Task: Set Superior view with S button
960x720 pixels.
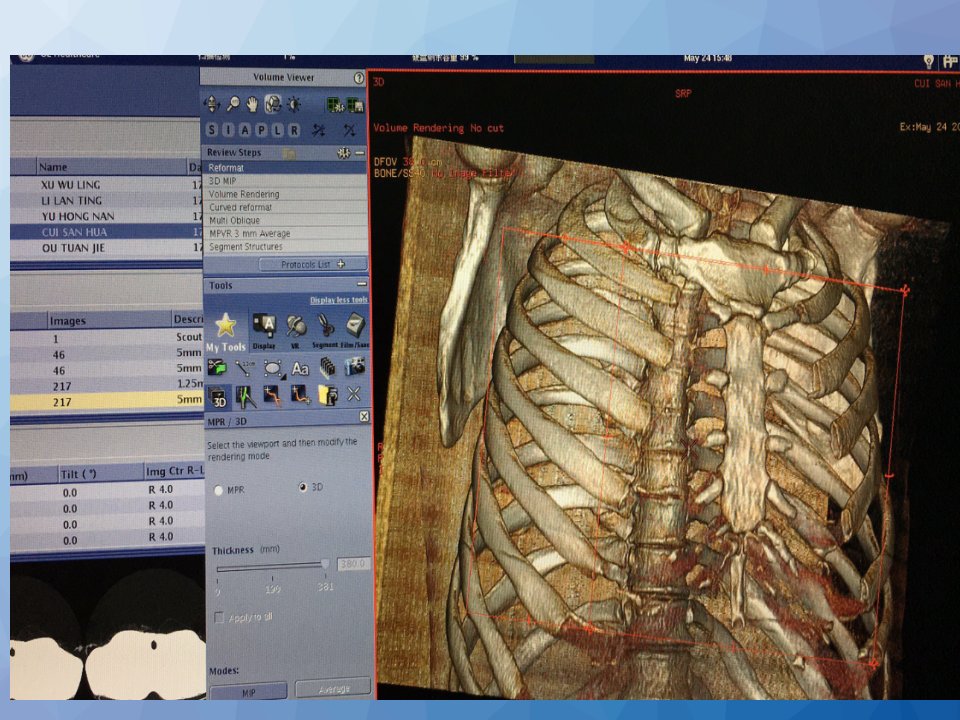Action: coord(212,130)
